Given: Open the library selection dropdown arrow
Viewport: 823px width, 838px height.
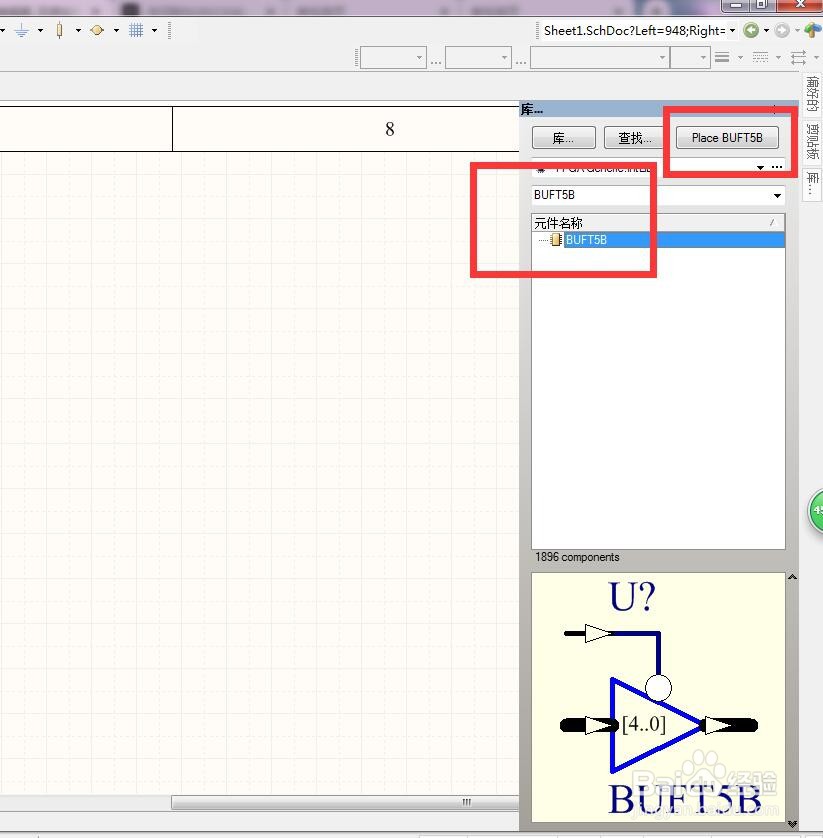Looking at the screenshot, I should (760, 168).
